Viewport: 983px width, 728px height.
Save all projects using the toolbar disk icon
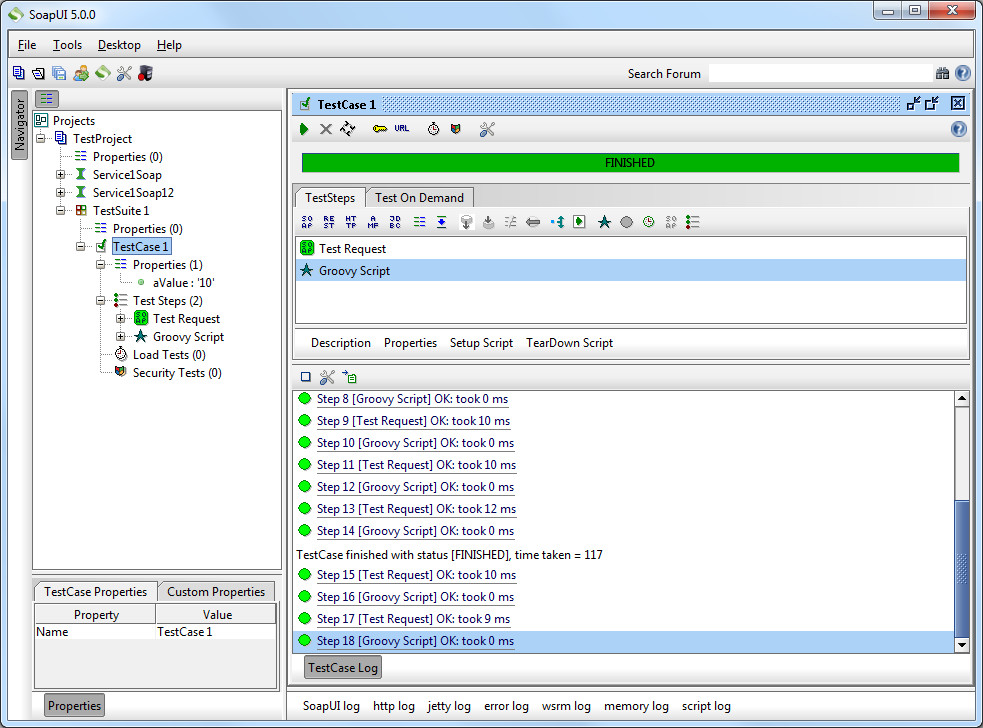60,73
